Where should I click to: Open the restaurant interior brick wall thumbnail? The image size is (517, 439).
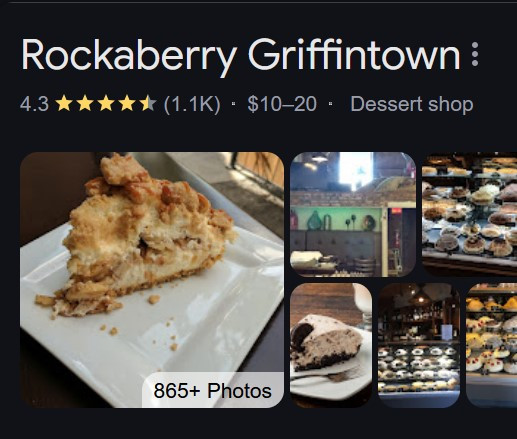click(x=353, y=214)
